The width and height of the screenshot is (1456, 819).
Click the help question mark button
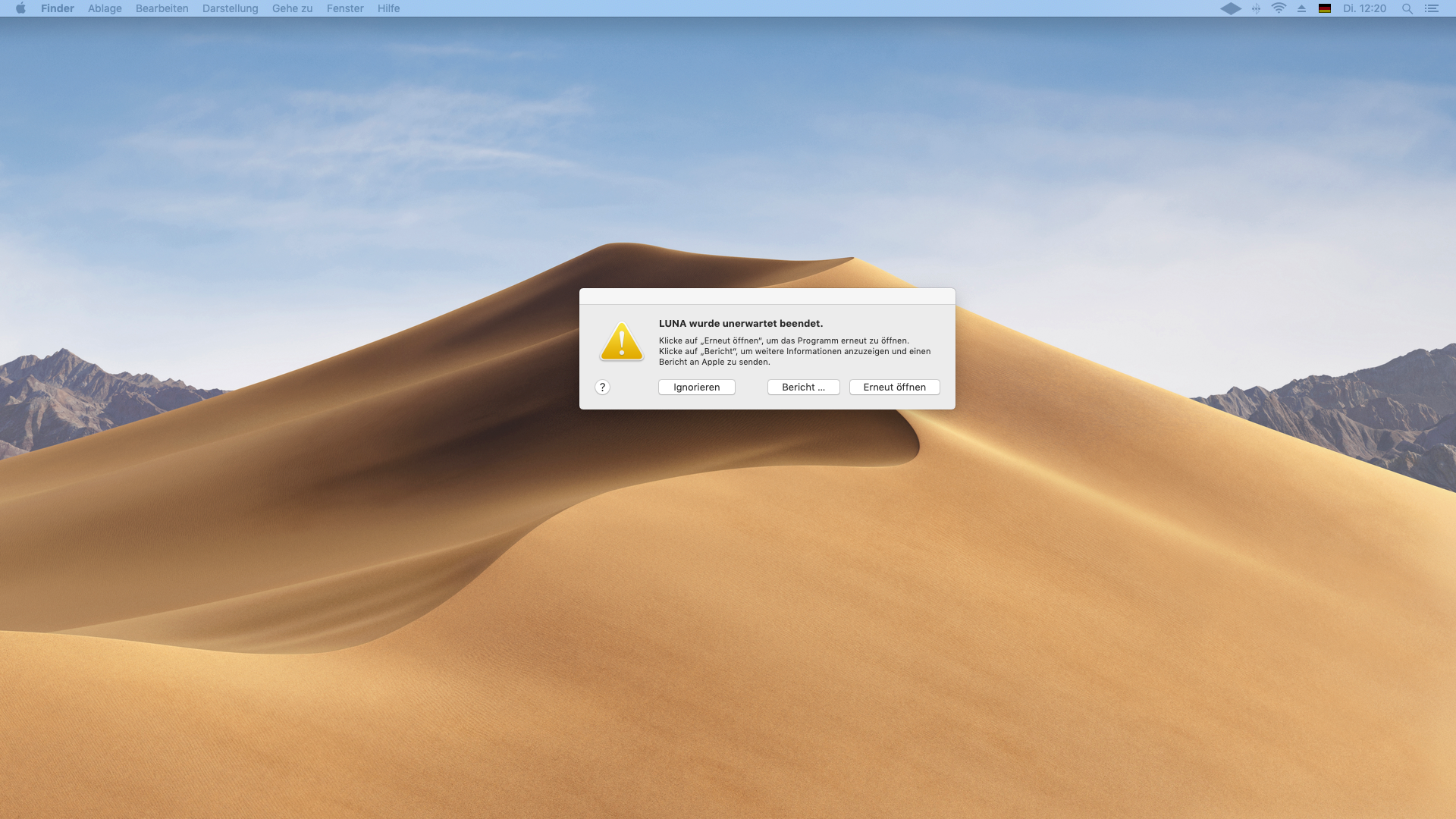point(602,388)
